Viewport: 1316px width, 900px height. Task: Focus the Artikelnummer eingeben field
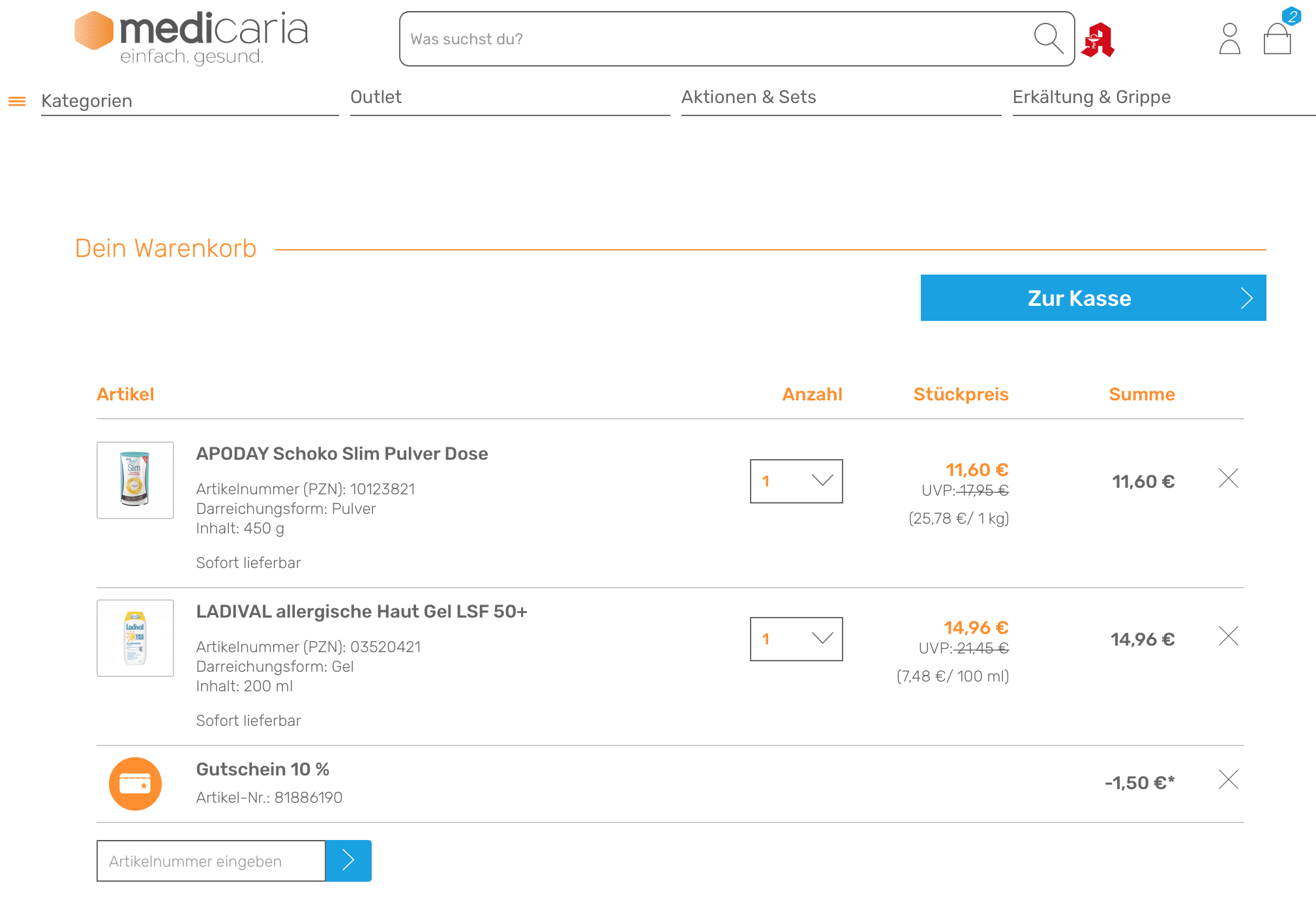(211, 860)
